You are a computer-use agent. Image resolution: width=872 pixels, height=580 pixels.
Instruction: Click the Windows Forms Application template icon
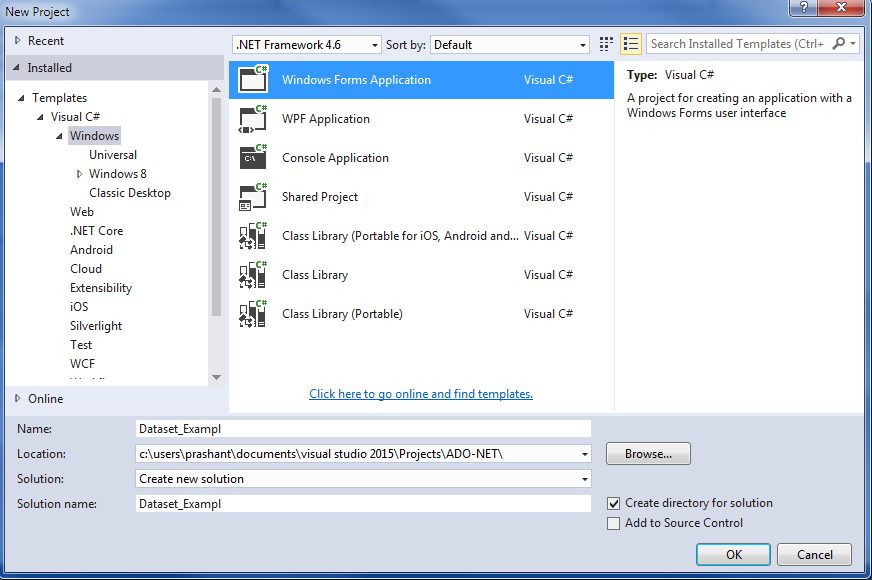coord(254,80)
